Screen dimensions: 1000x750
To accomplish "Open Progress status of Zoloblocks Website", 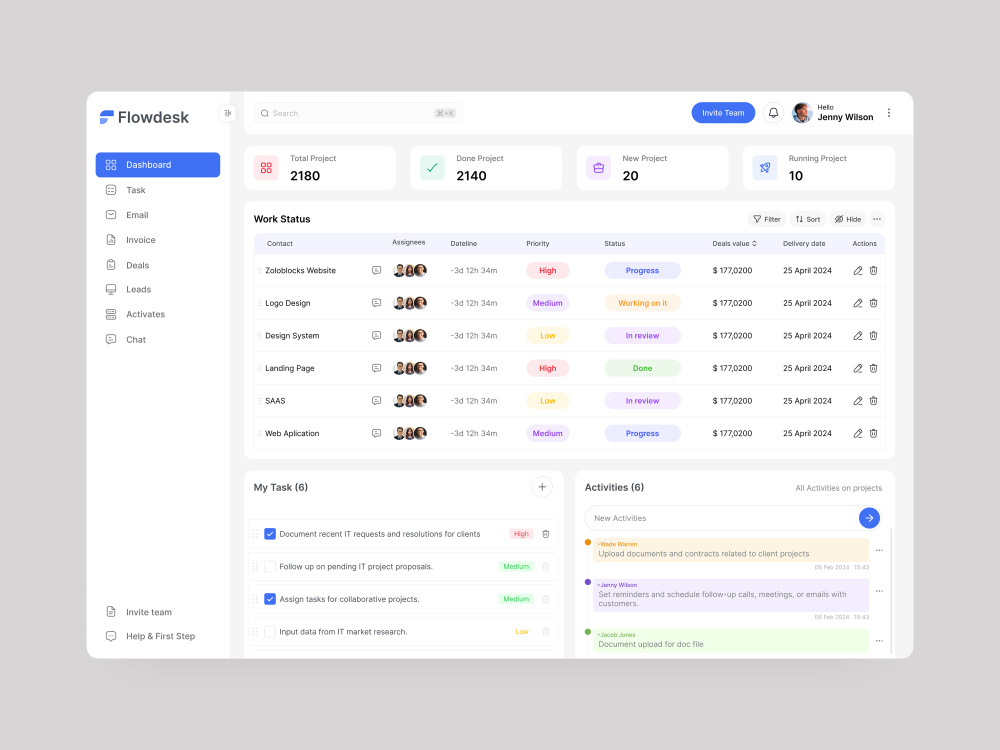I will (642, 270).
